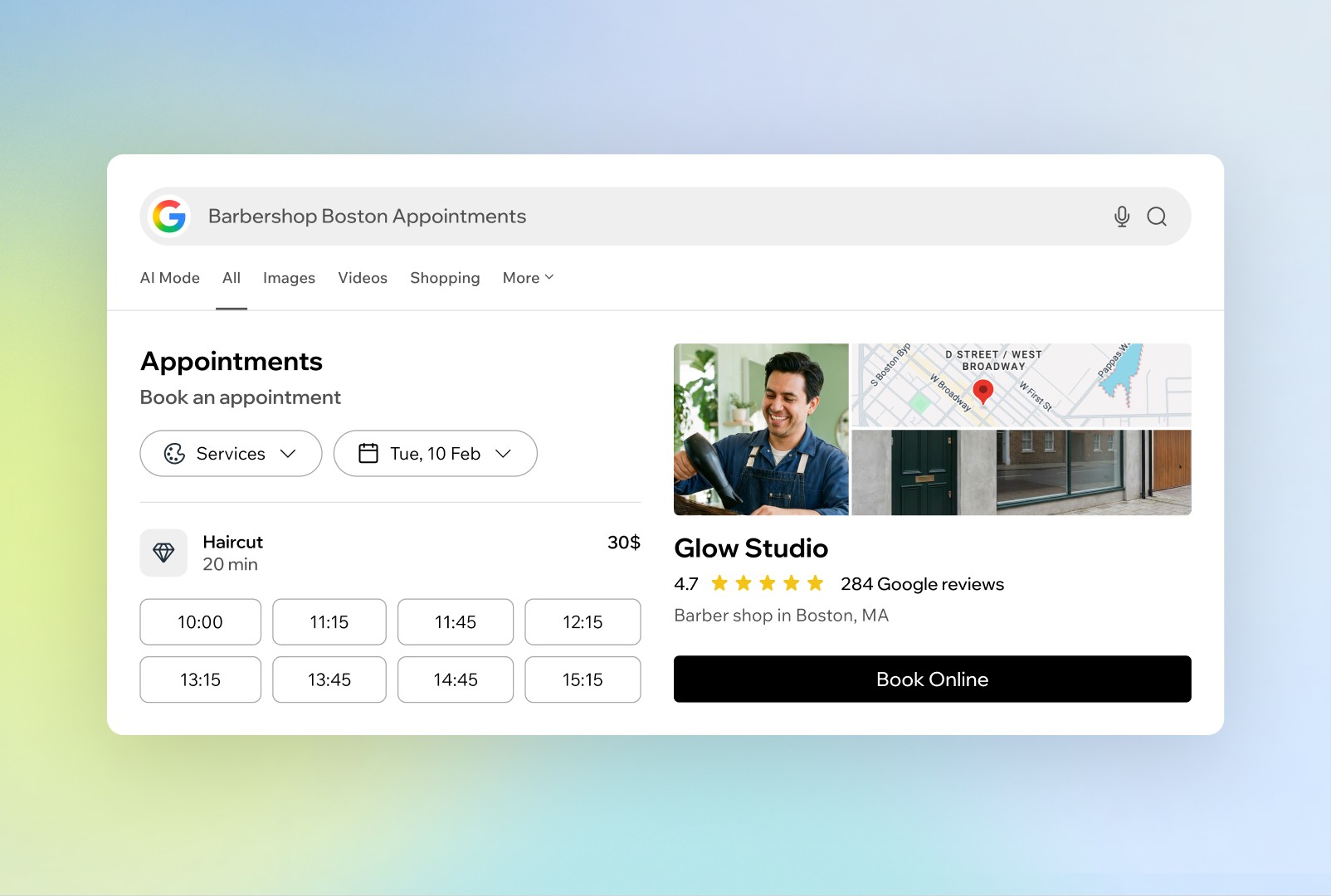Activate voice search microphone icon
The height and width of the screenshot is (896, 1331).
(1122, 217)
